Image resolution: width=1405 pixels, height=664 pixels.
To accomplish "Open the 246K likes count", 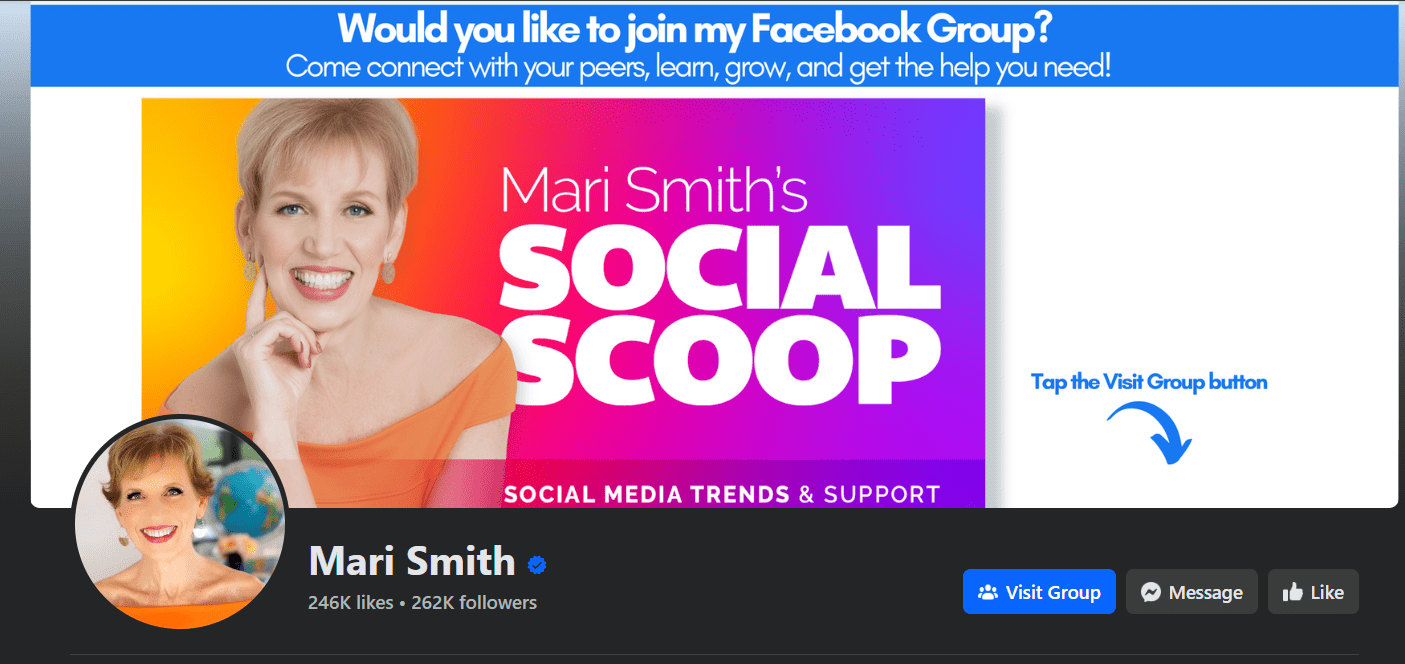I will (351, 602).
